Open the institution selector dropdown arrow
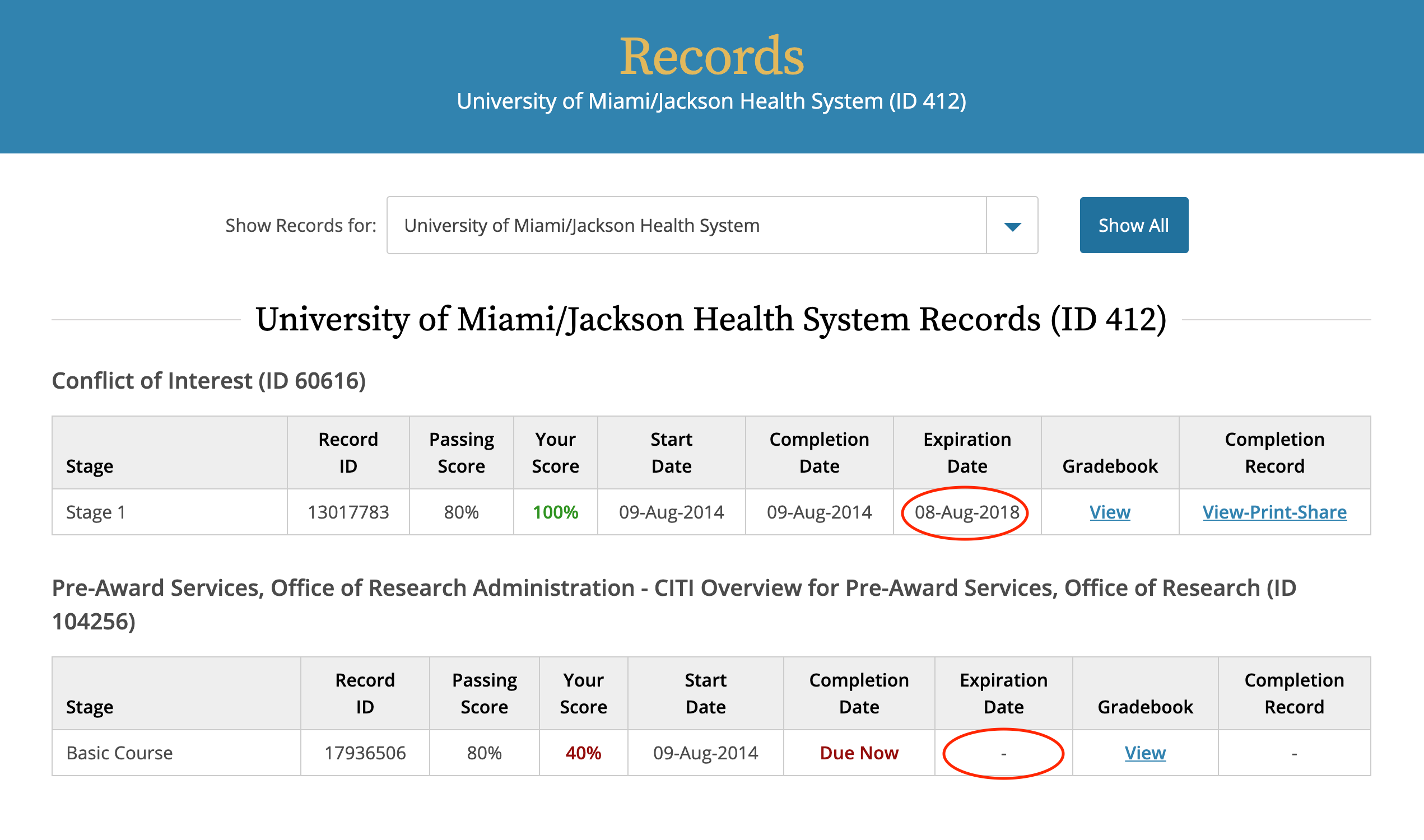 [x=1011, y=225]
